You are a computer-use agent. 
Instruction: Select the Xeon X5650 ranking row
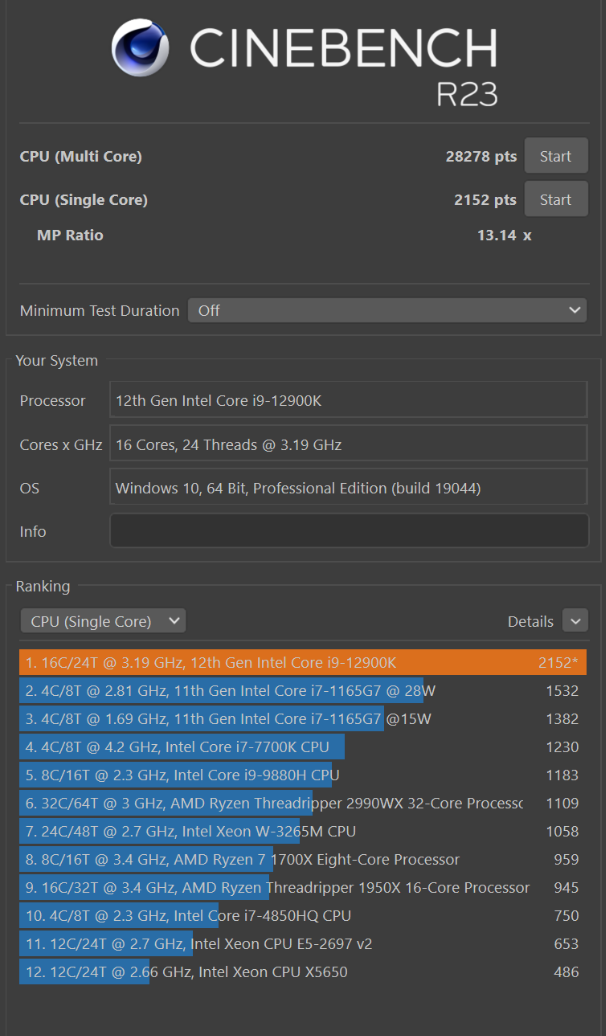[x=303, y=971]
